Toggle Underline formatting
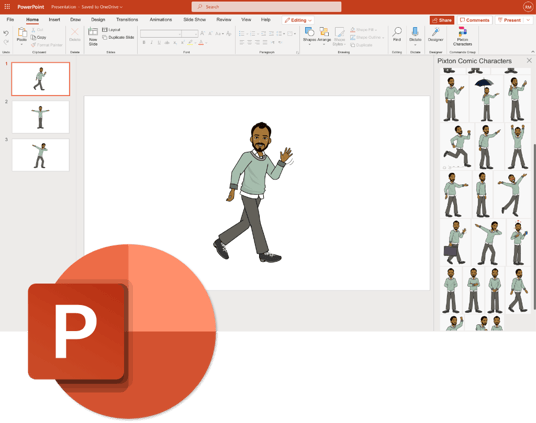This screenshot has width=536, height=423. click(x=159, y=43)
